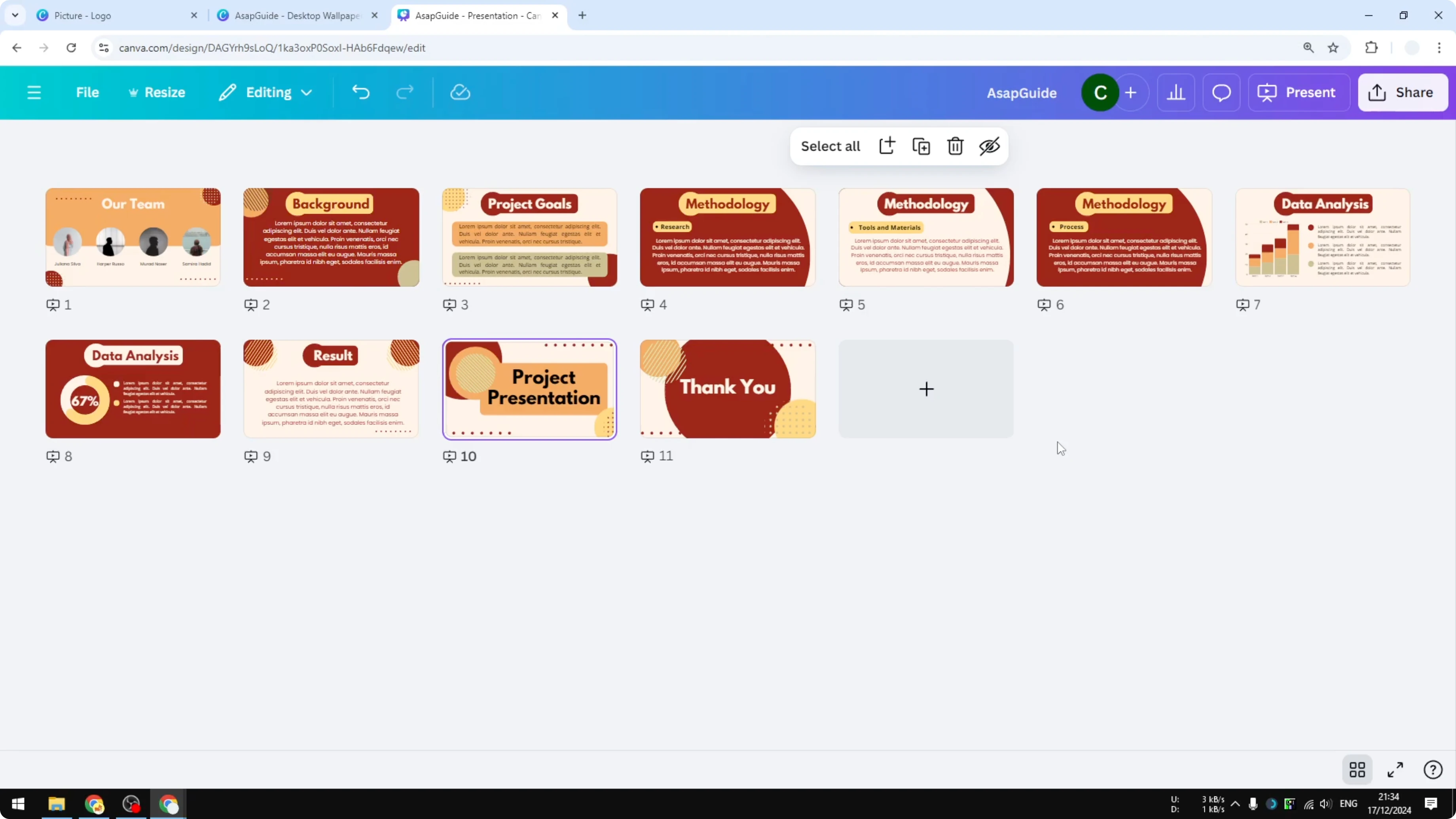The width and height of the screenshot is (1456, 819).
Task: Delete selected pages with trash icon
Action: click(x=955, y=146)
